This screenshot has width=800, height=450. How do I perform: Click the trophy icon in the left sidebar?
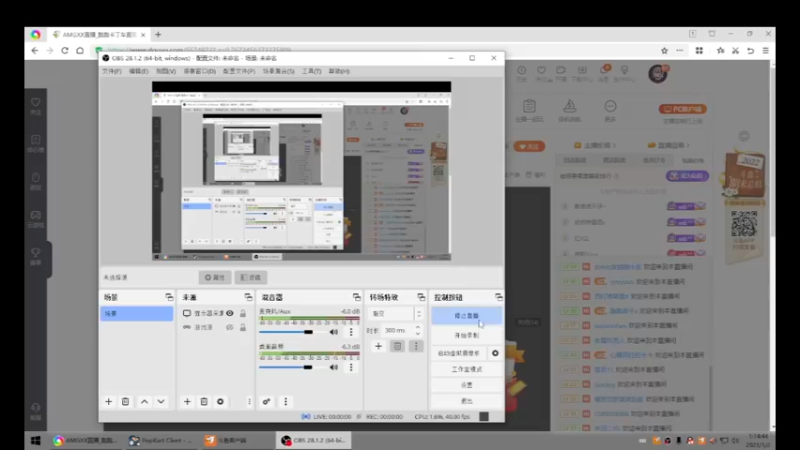[x=35, y=252]
